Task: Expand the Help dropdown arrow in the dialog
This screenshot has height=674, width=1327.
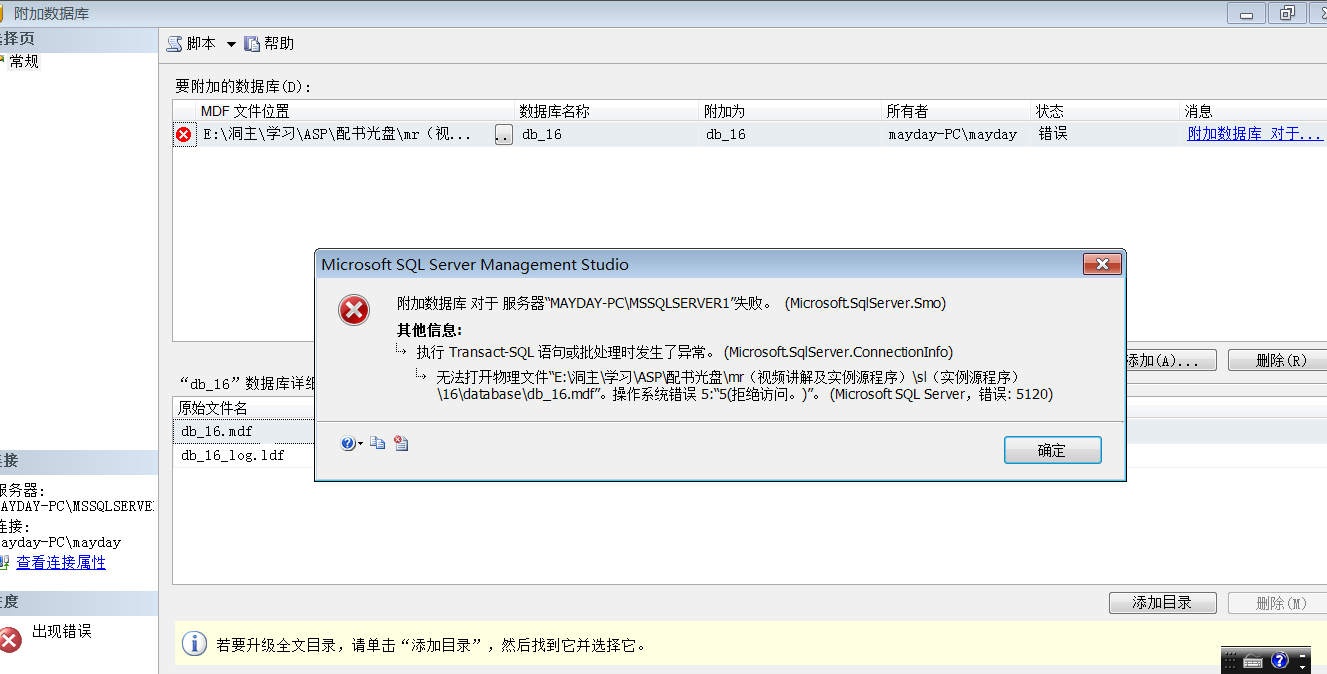Action: 360,445
